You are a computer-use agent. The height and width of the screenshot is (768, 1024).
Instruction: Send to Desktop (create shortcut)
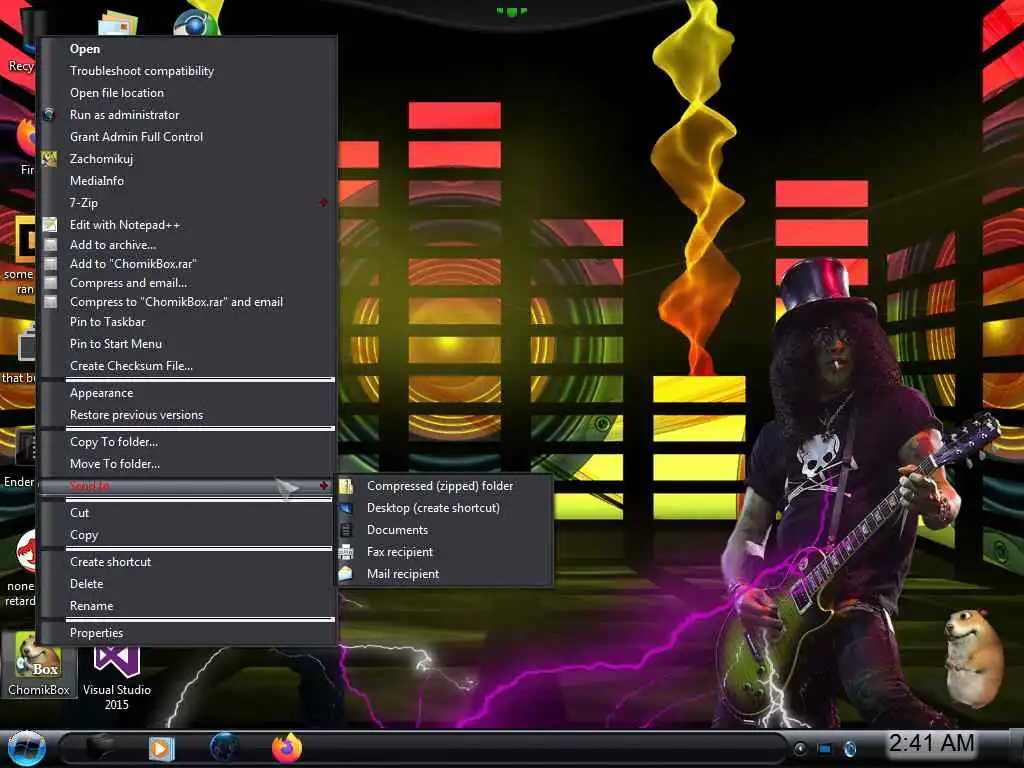point(445,508)
